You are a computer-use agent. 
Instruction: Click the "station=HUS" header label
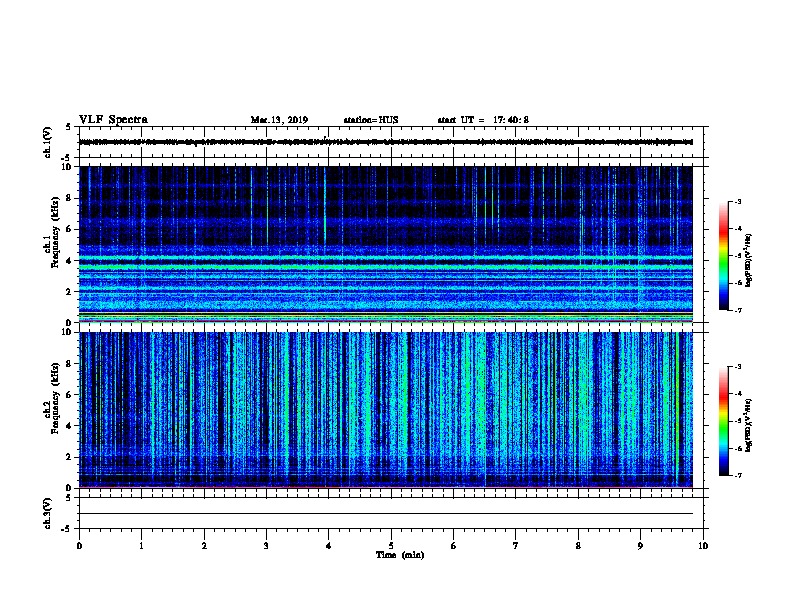[371, 120]
